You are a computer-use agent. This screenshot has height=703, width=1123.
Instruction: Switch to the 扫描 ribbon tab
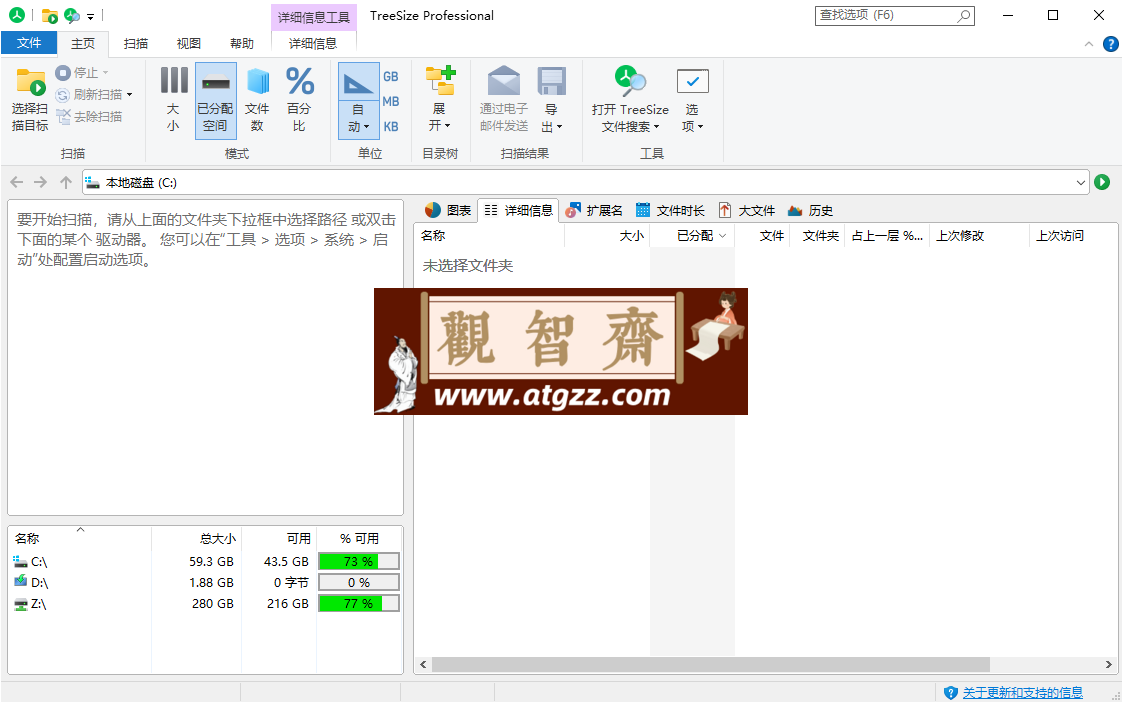(x=135, y=44)
